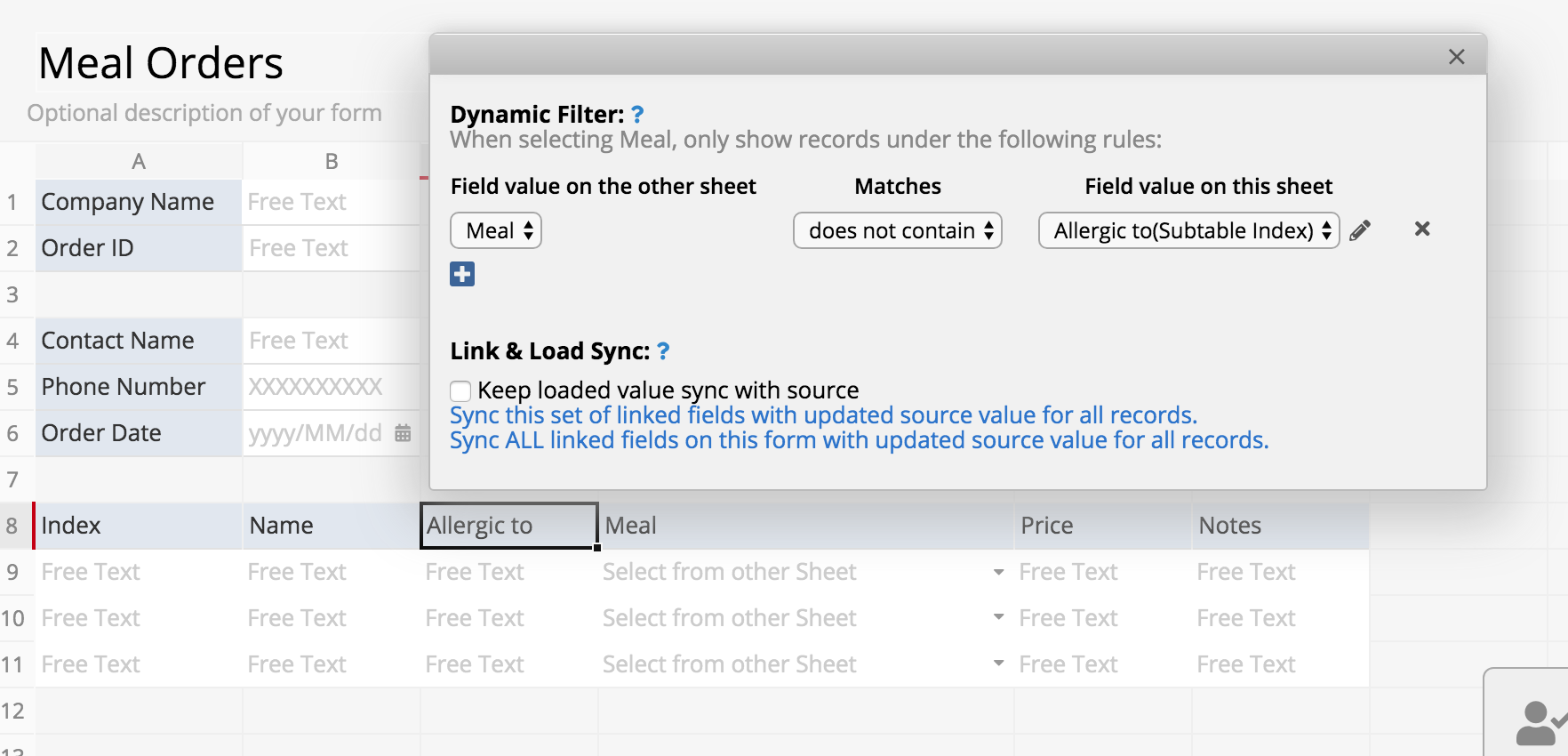
Task: Select column A header
Action: tap(139, 162)
